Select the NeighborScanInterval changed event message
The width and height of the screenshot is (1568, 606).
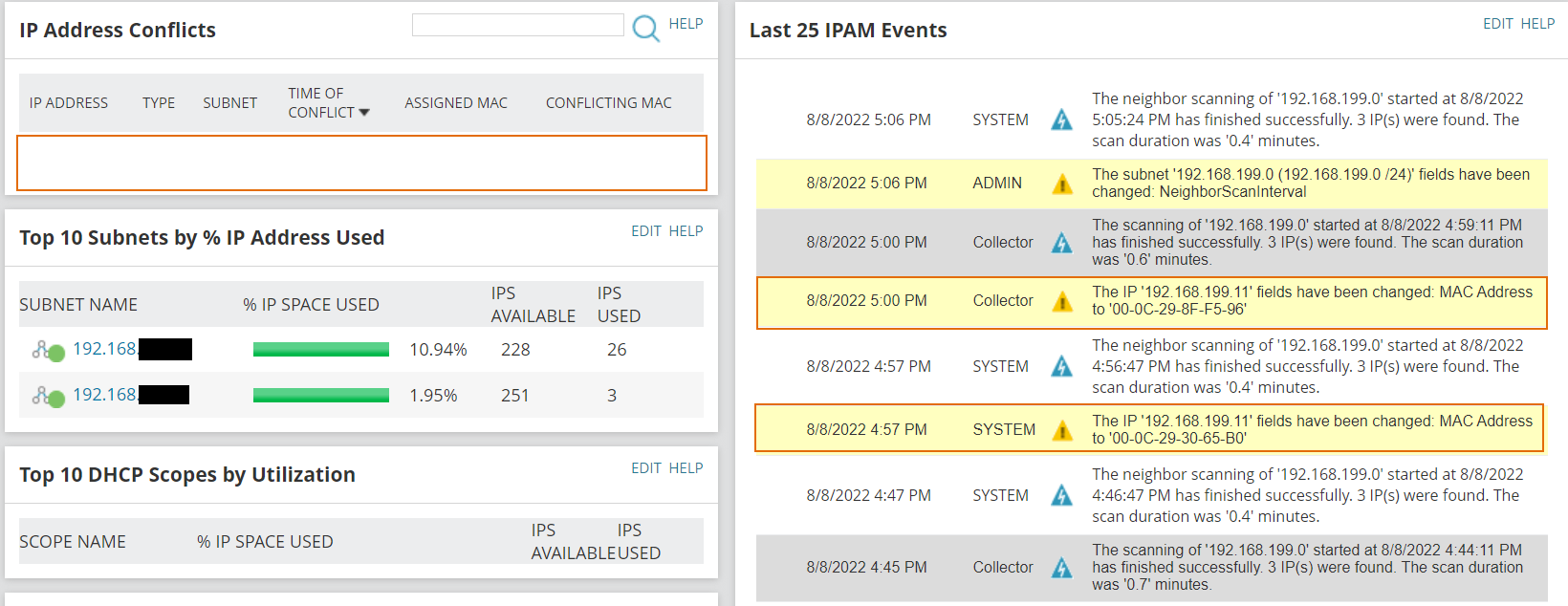(x=1311, y=184)
